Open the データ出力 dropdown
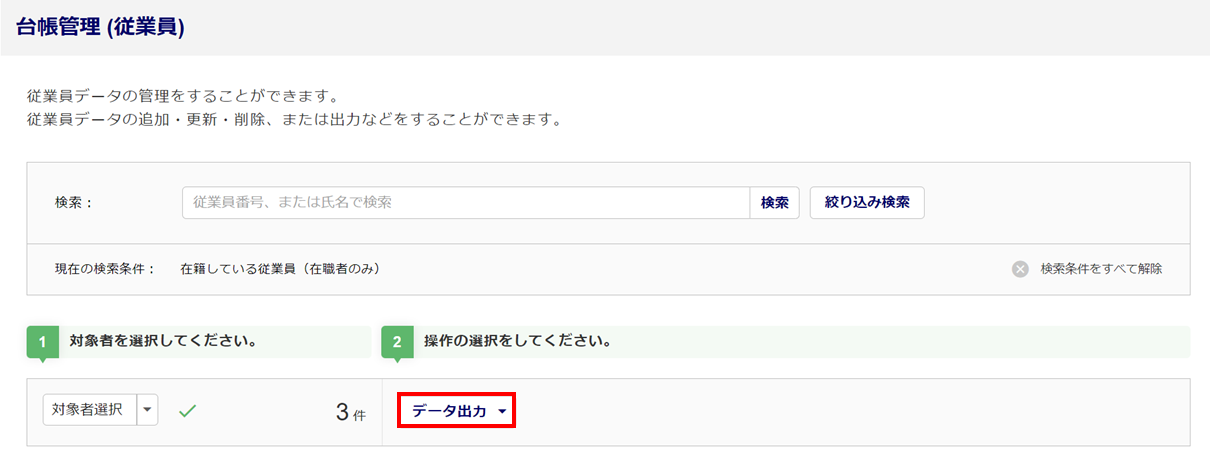This screenshot has height=456, width=1210. point(457,411)
